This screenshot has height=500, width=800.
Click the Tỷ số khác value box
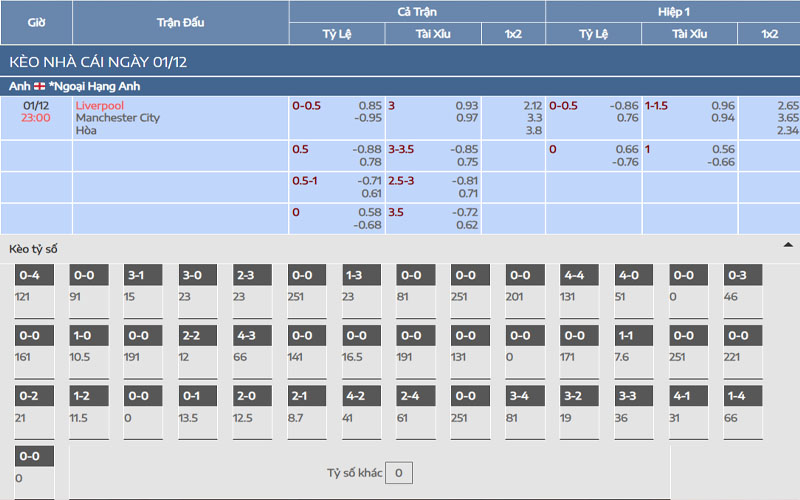(399, 473)
